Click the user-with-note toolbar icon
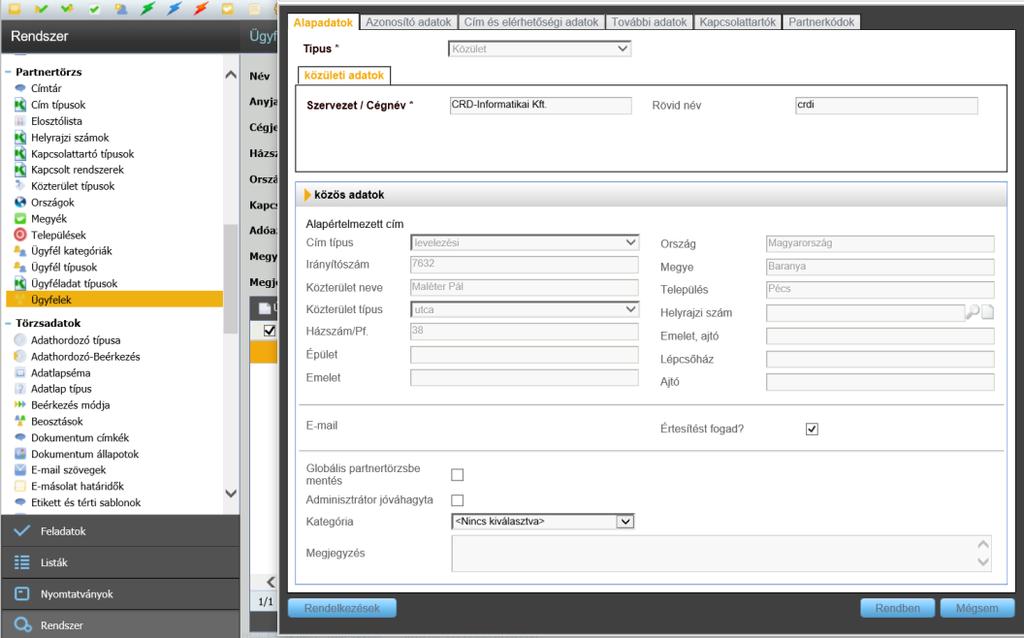 [121, 8]
